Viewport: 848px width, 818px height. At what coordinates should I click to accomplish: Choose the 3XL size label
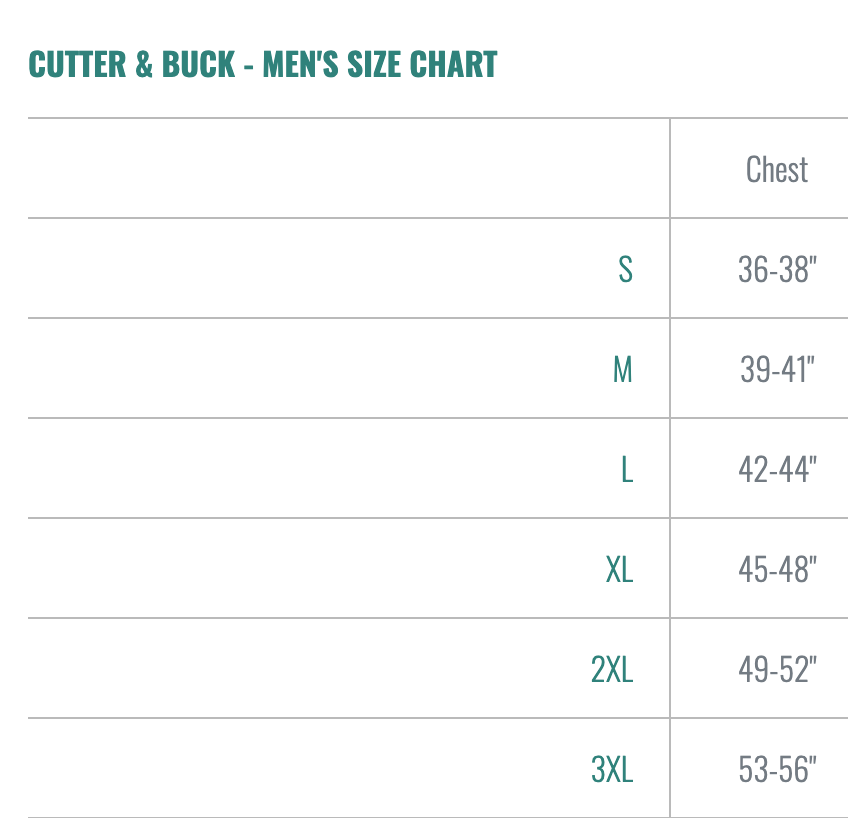[x=612, y=769]
